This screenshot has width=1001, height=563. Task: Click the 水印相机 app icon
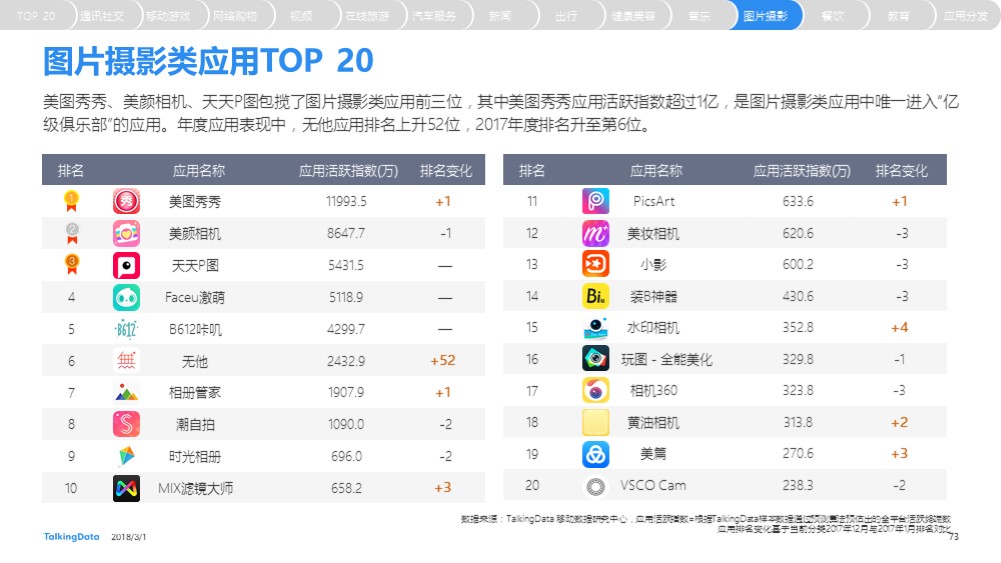pos(596,327)
